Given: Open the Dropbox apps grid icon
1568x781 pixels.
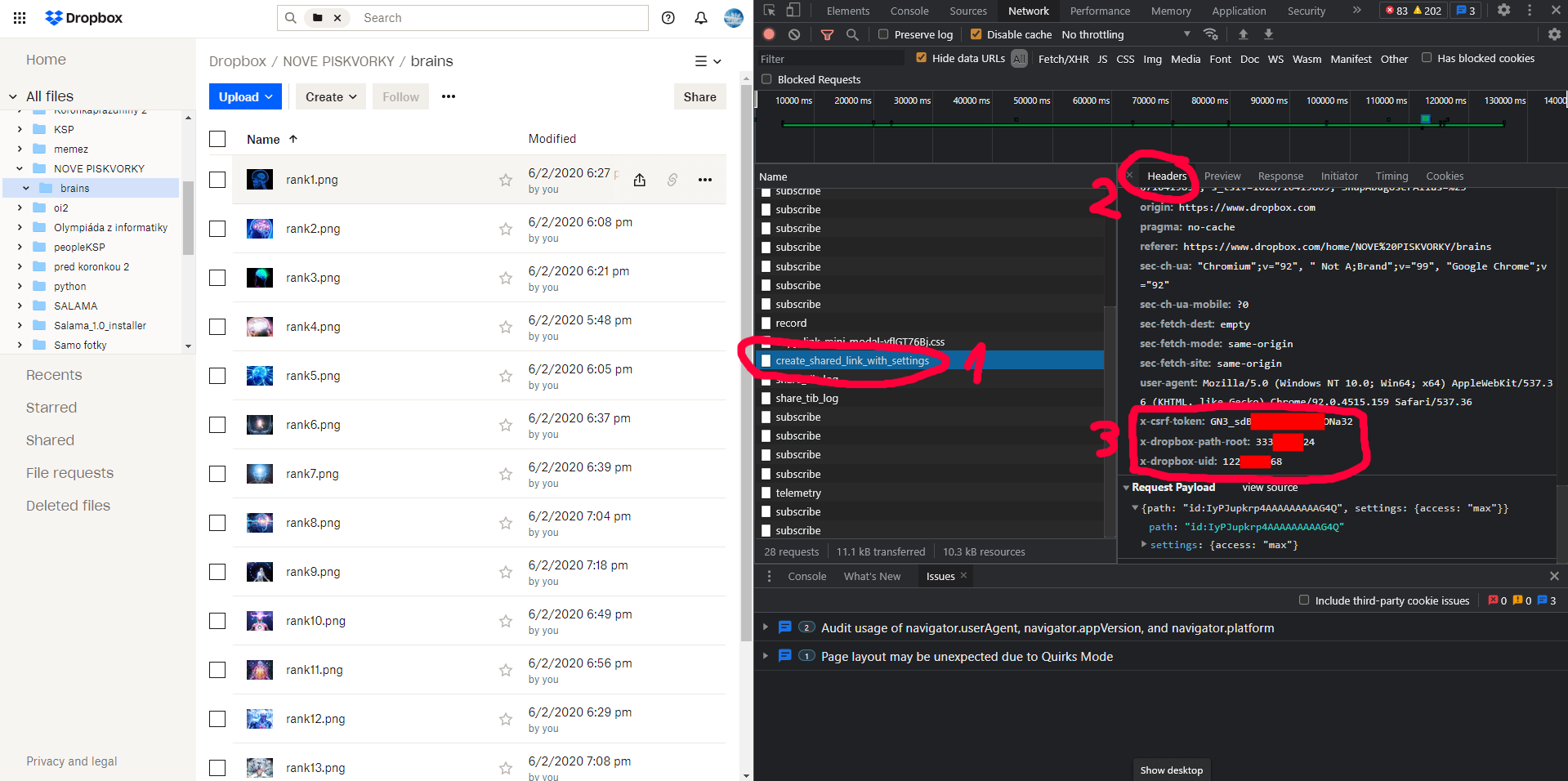Looking at the screenshot, I should (20, 18).
